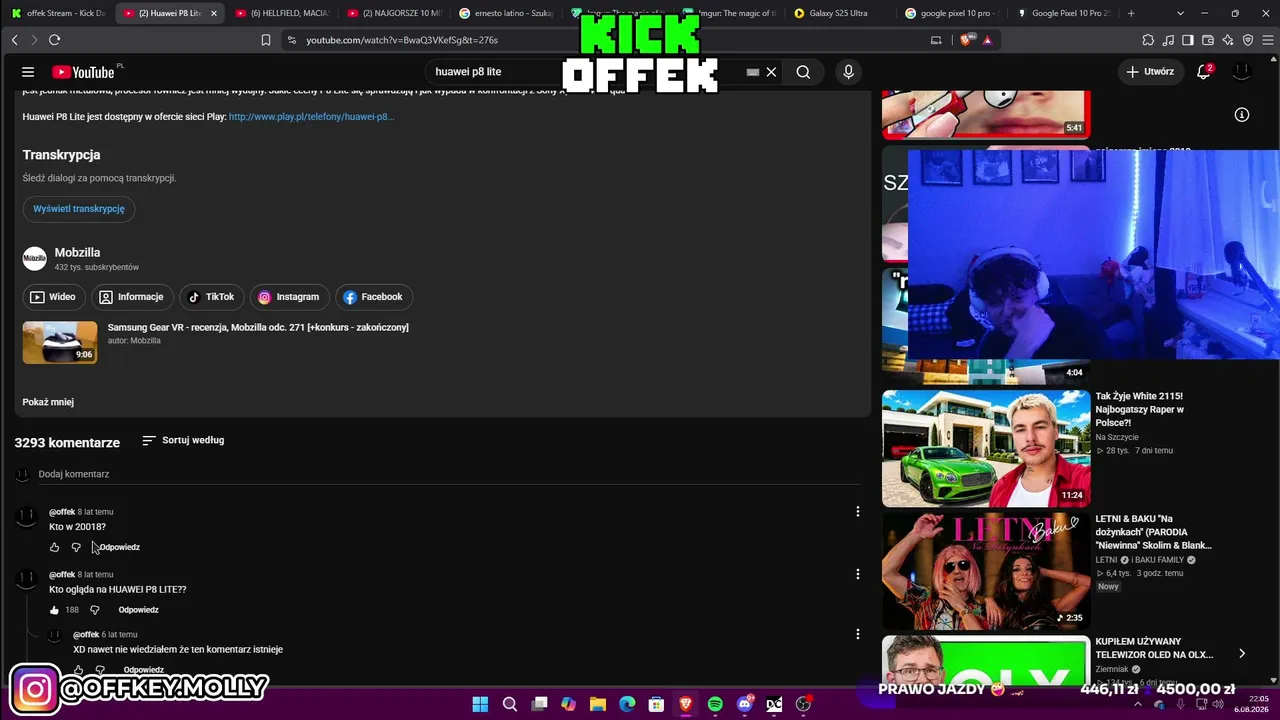Bookmark this page in the browser
The height and width of the screenshot is (720, 1280).
[266, 40]
